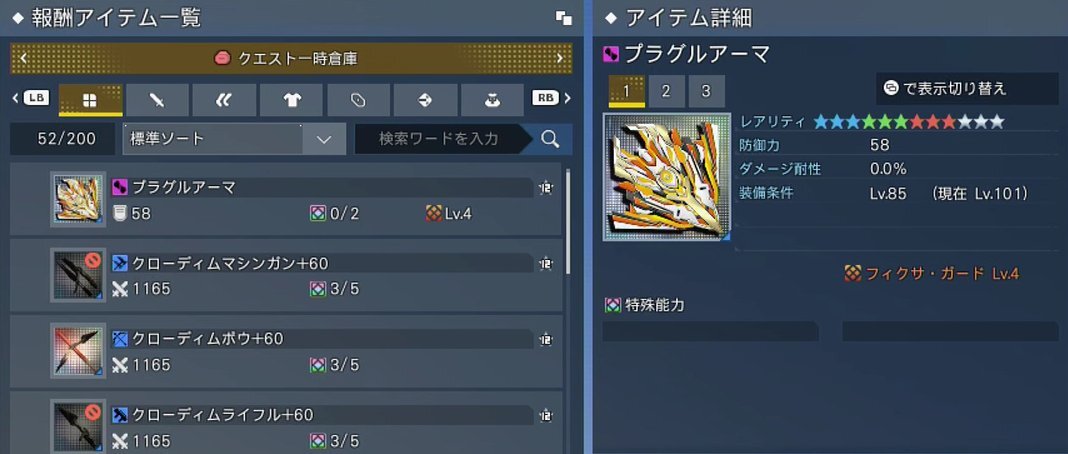Viewport: 1068px width, 454px height.
Task: Switch to item detail page 2
Action: pyautogui.click(x=665, y=91)
